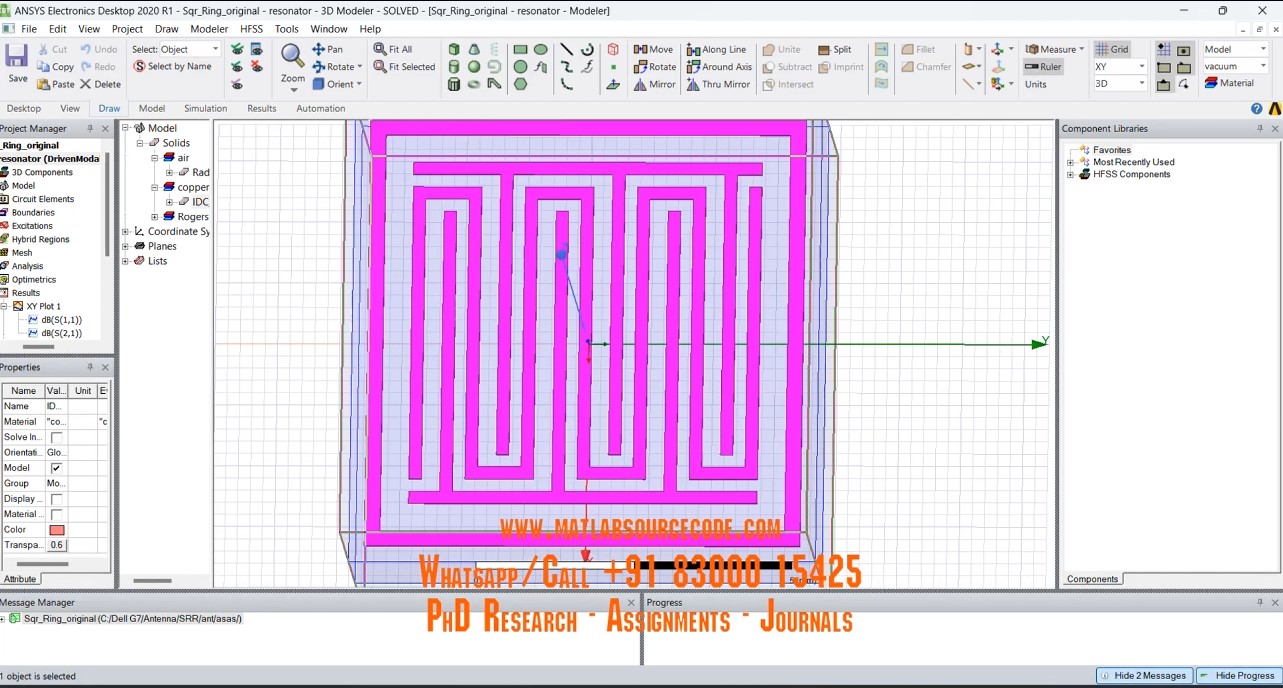The image size is (1283, 688).
Task: Switch to the Simulation ribbon tab
Action: [205, 108]
